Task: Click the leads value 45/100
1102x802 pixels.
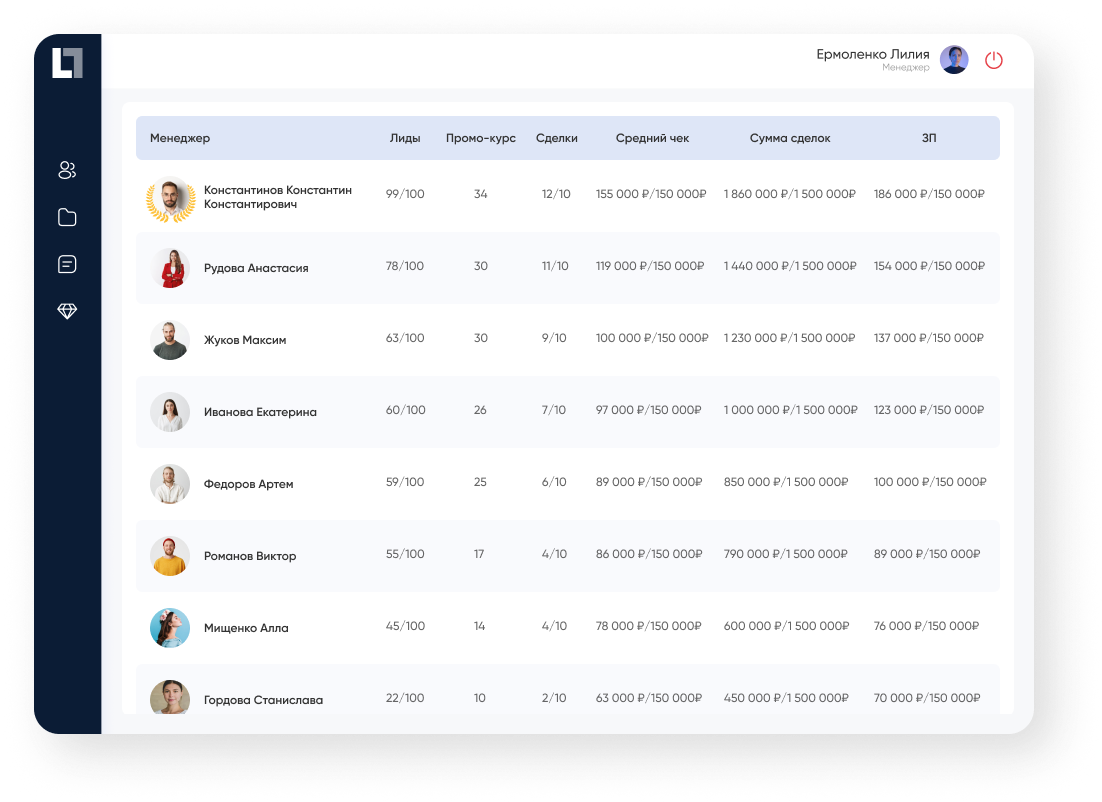Action: click(405, 626)
